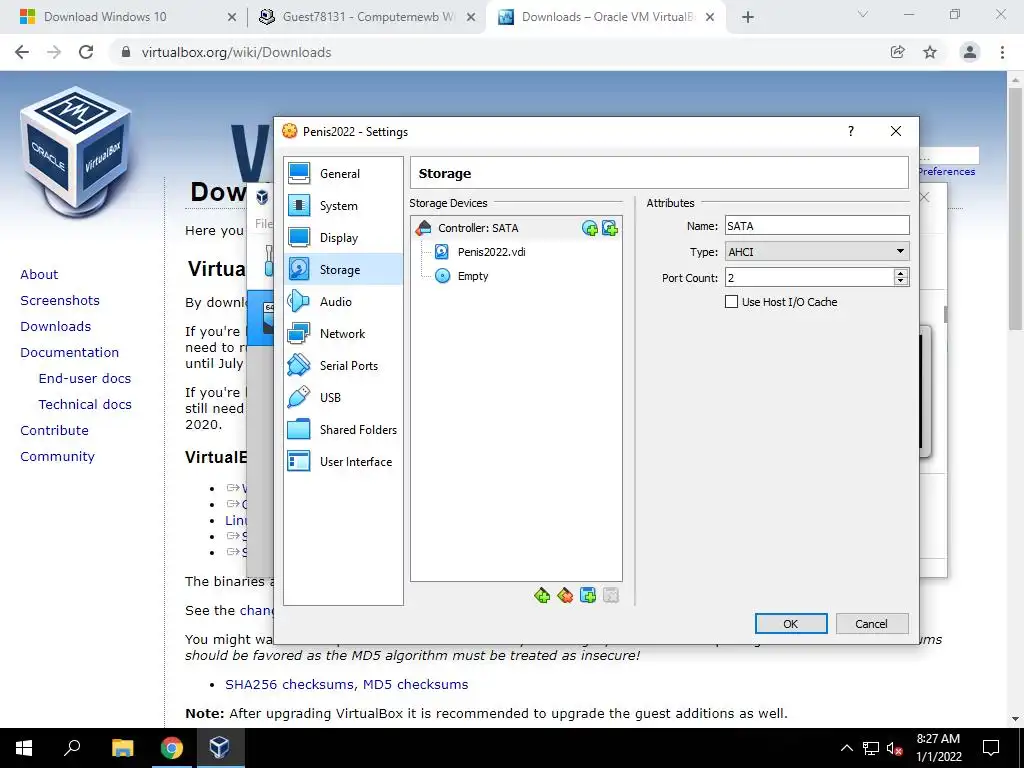This screenshot has height=768, width=1024.
Task: Open USB settings page
Action: pyautogui.click(x=343, y=398)
